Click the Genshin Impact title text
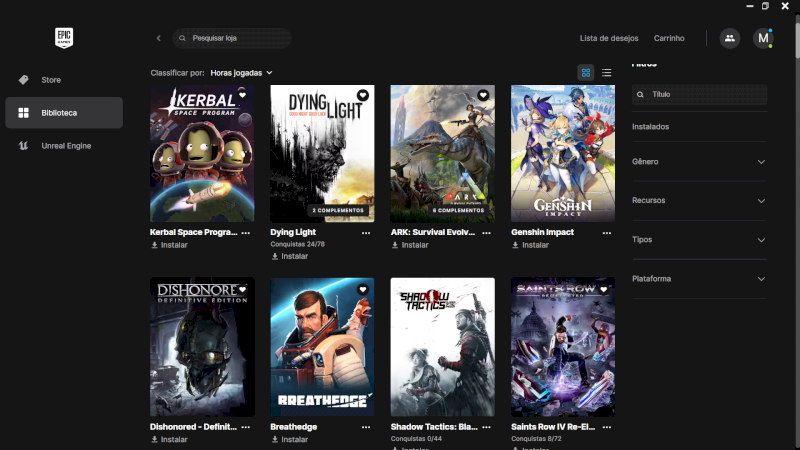800x450 pixels. click(542, 232)
